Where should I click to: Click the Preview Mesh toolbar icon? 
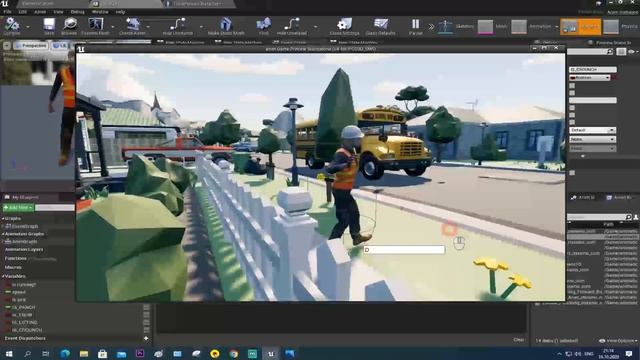(x=96, y=25)
